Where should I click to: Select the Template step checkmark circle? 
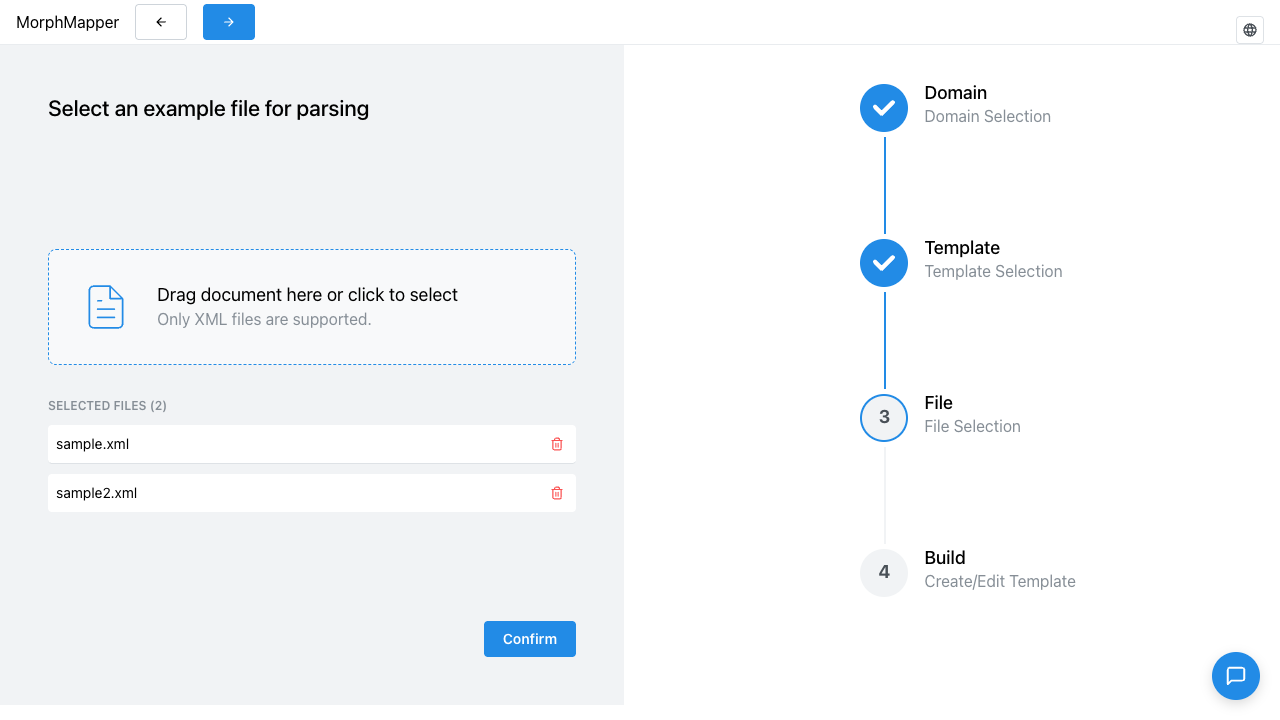(x=884, y=263)
